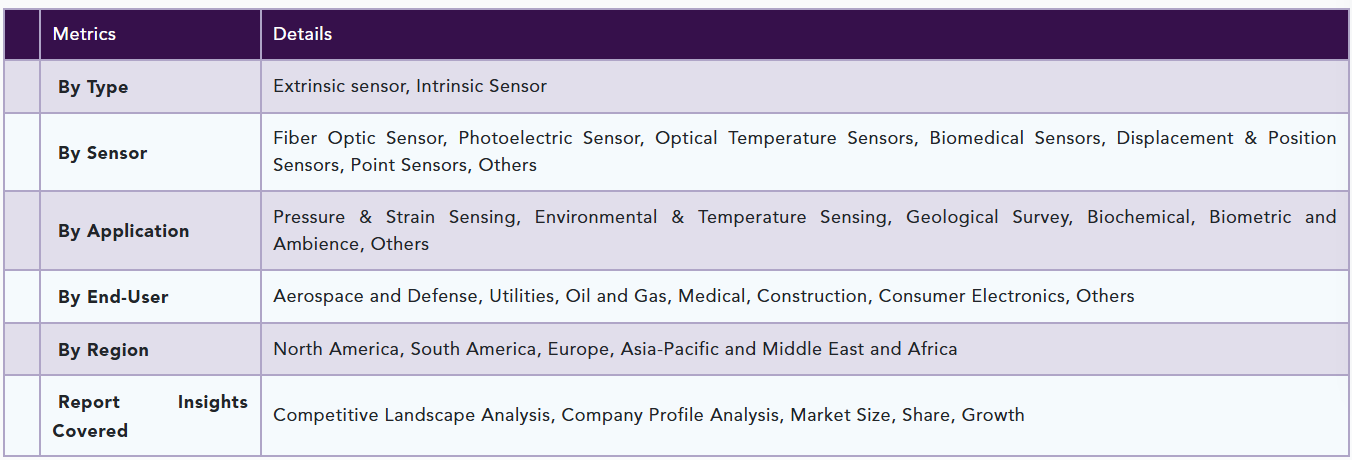
Task: Click the Consumer Electronics text
Action: tap(973, 296)
